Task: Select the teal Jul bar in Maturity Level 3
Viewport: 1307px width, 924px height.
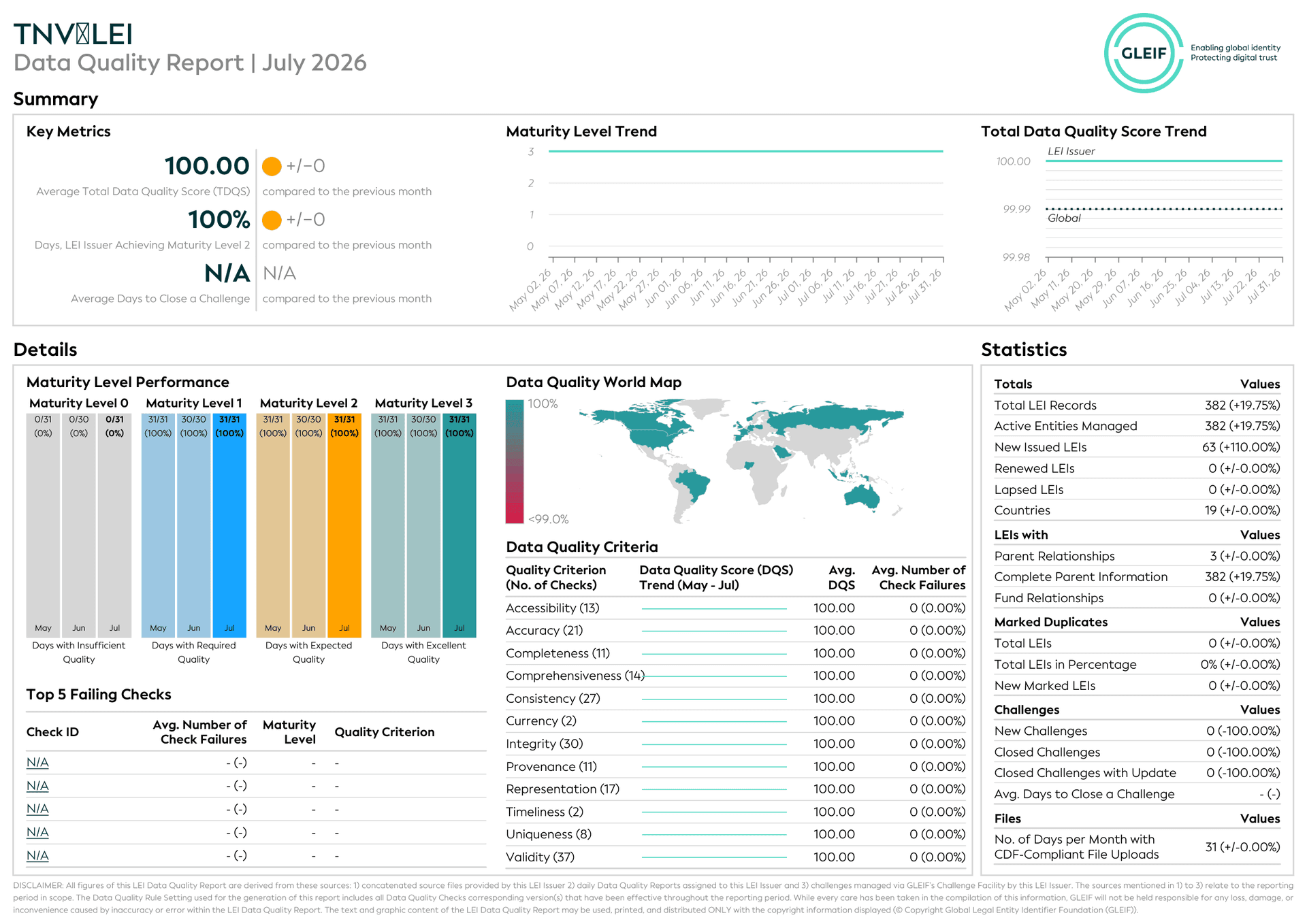Action: (x=459, y=525)
